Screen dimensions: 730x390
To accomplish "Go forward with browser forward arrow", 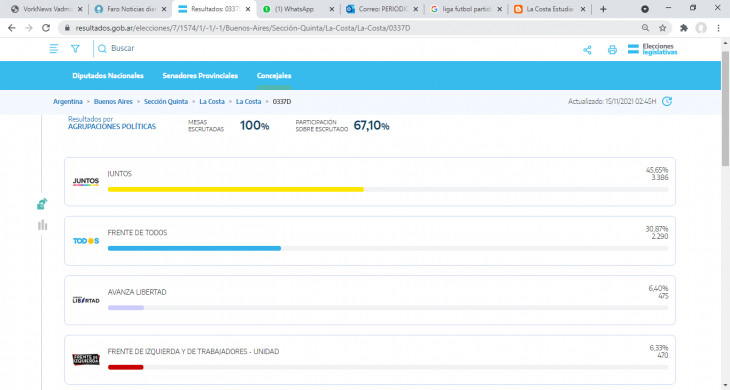I will (29, 28).
